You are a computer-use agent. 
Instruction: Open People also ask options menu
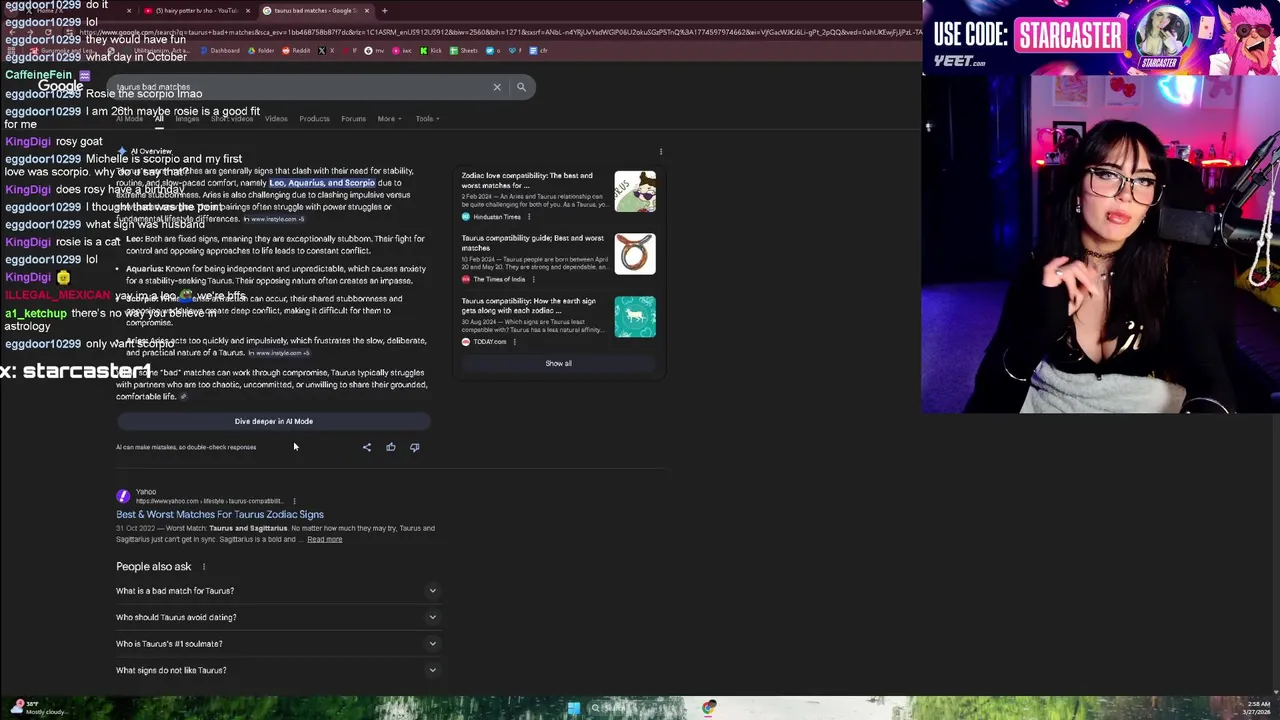click(204, 567)
